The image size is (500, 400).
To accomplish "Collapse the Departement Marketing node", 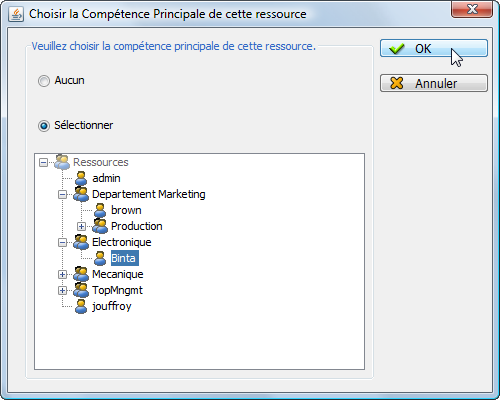I will pyautogui.click(x=62, y=194).
